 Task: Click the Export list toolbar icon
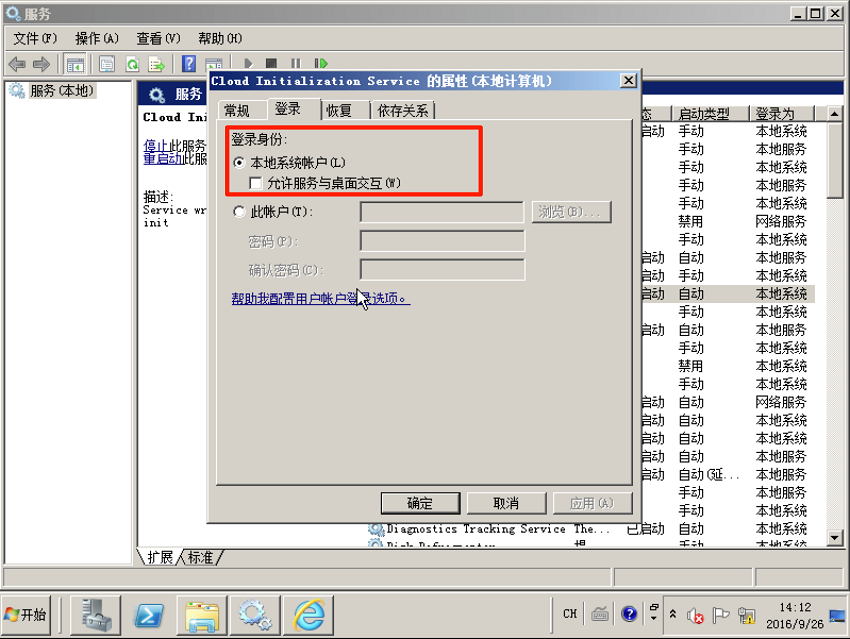157,64
